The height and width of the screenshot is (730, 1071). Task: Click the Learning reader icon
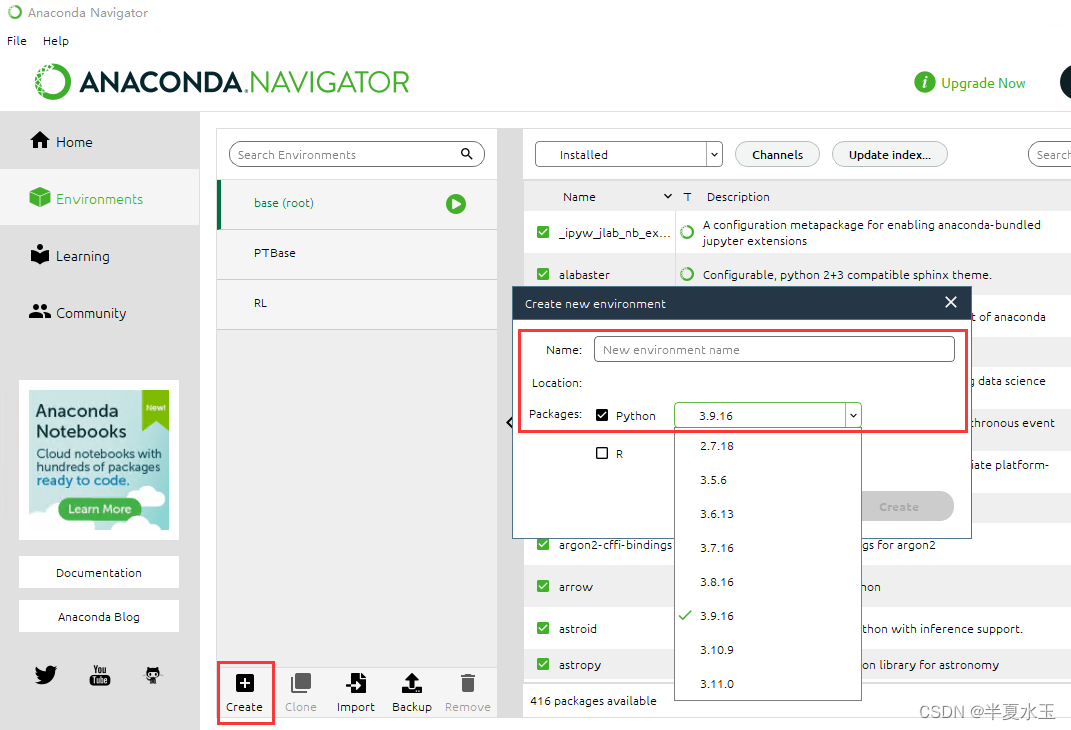point(40,254)
